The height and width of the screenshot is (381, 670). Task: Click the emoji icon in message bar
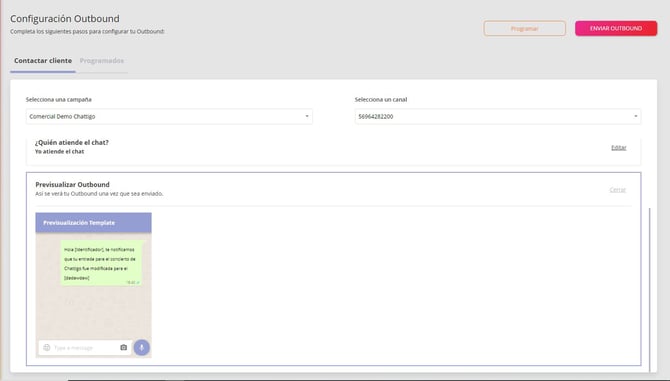click(x=47, y=347)
